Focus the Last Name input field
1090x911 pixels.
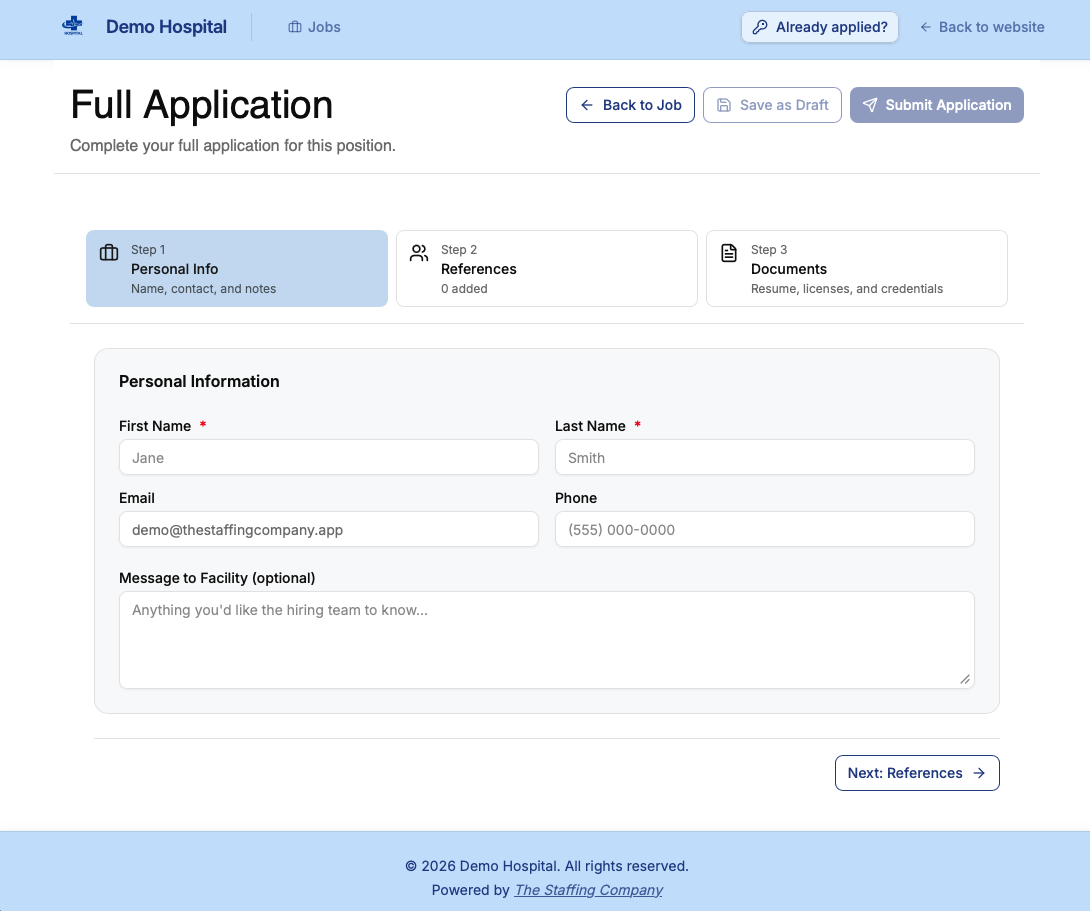click(x=765, y=457)
